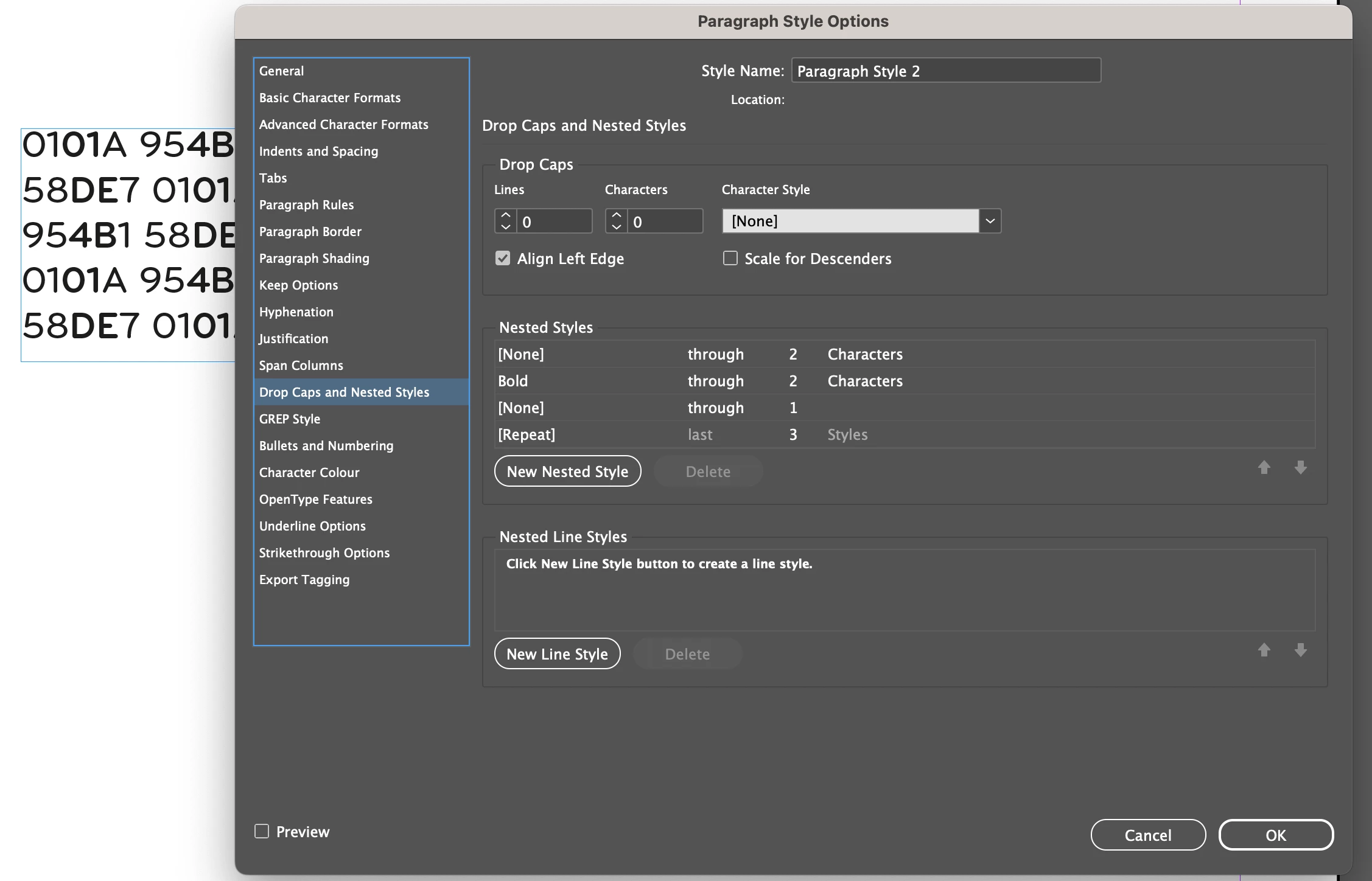Image resolution: width=1372 pixels, height=881 pixels.
Task: Uncheck Align Left Edge checkbox
Action: click(x=503, y=259)
